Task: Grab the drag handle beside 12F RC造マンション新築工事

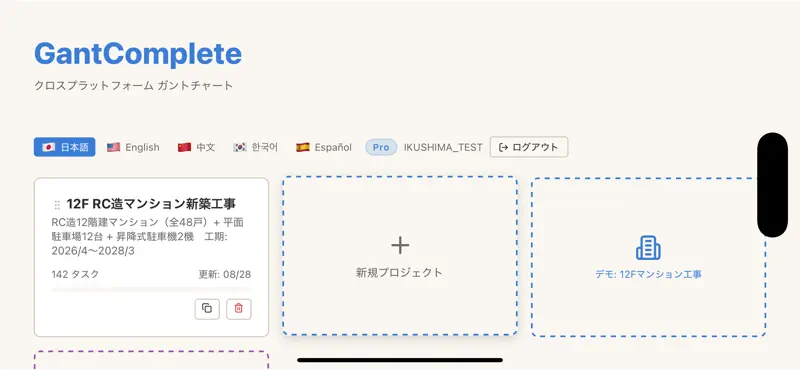Action: 57,205
